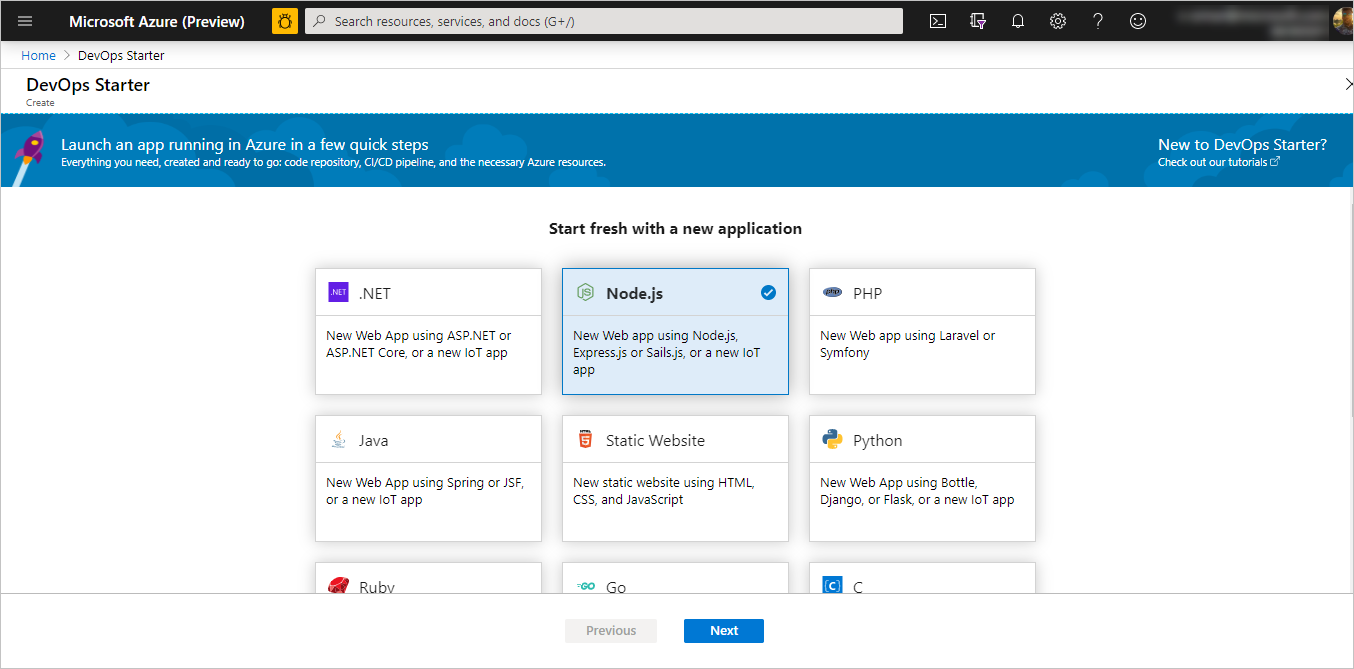Click the account avatar picture
The width and height of the screenshot is (1354, 669).
[1339, 20]
